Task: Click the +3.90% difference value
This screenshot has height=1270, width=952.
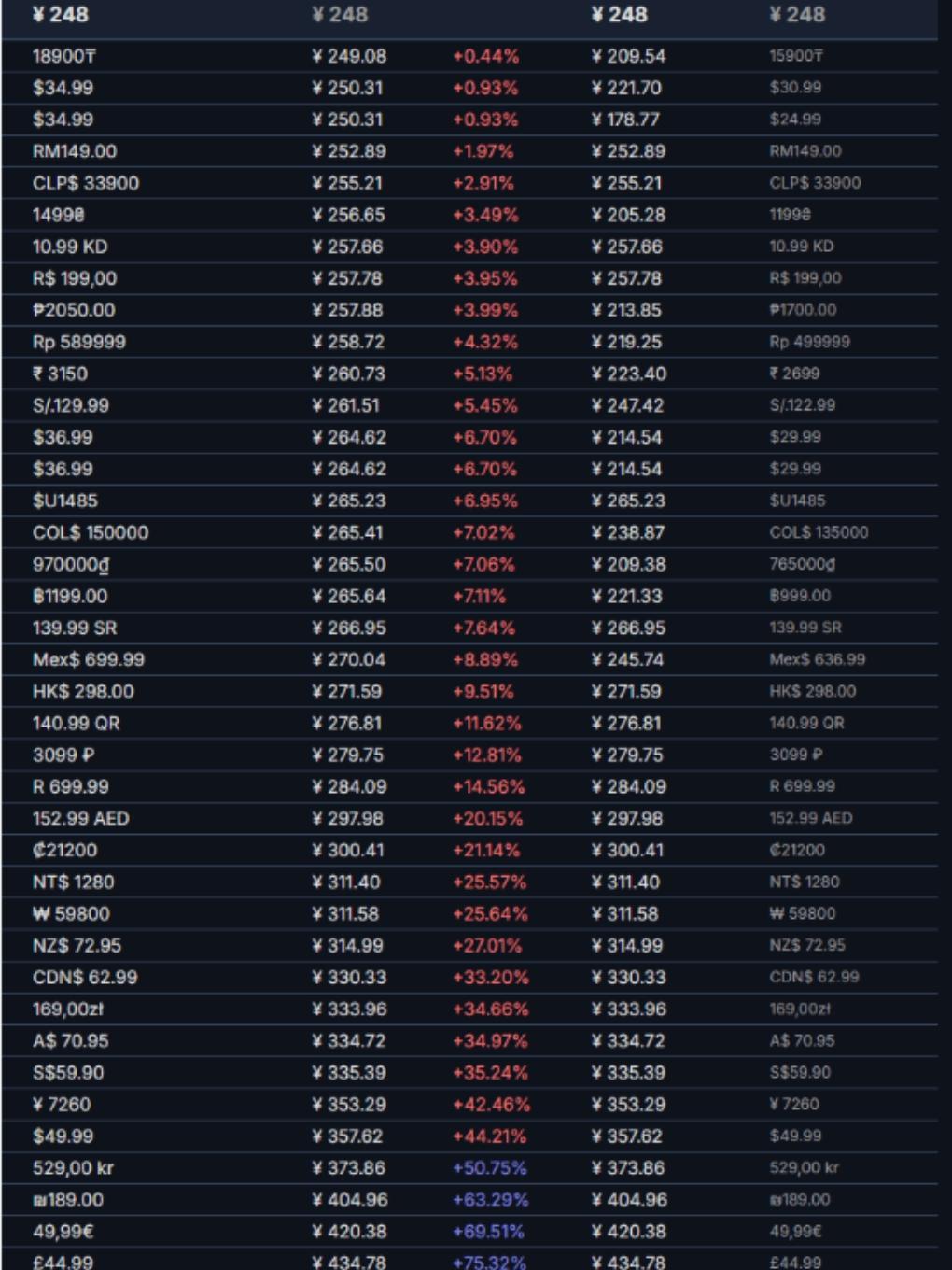Action: point(485,247)
